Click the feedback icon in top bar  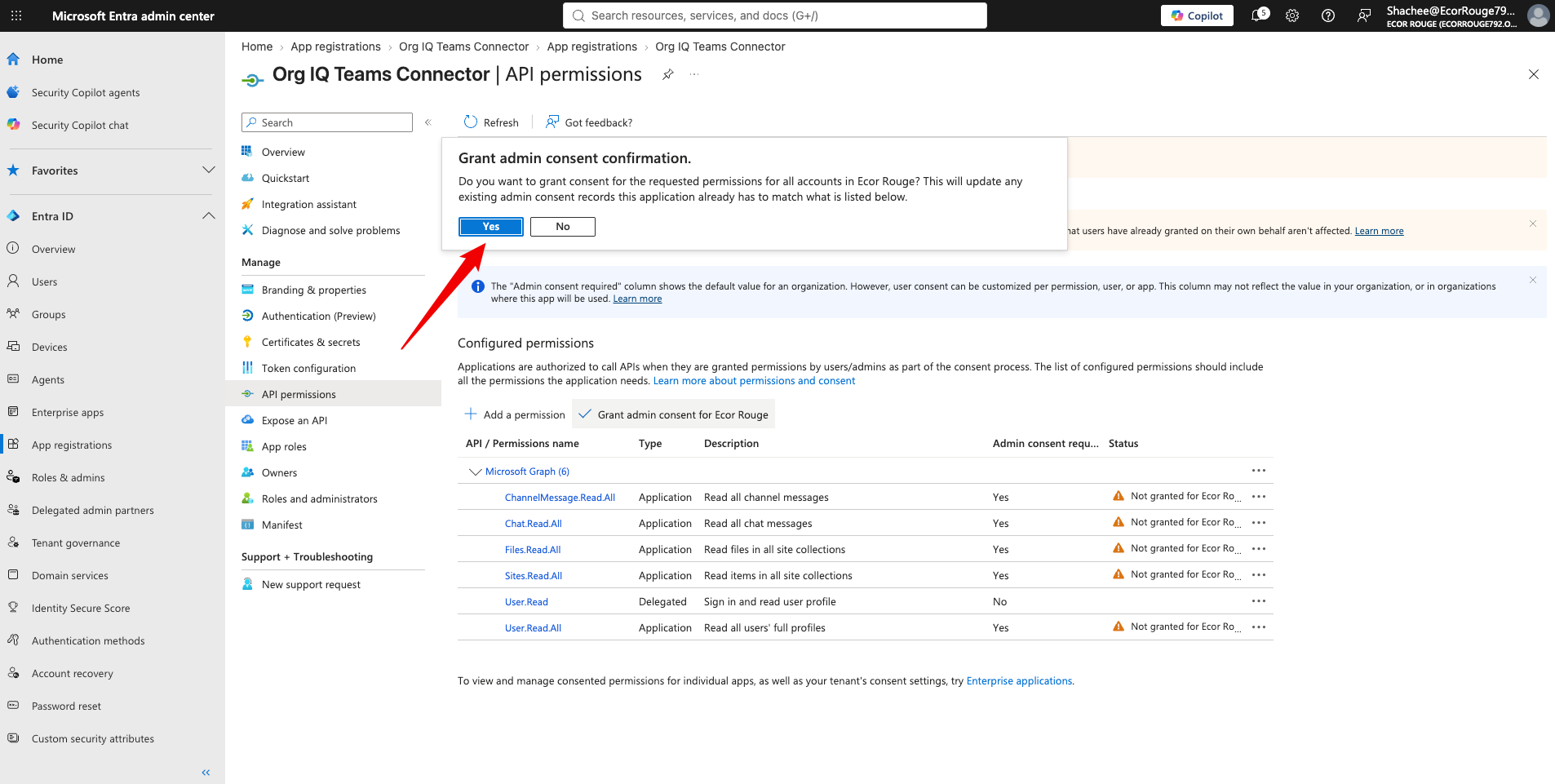pos(1364,16)
